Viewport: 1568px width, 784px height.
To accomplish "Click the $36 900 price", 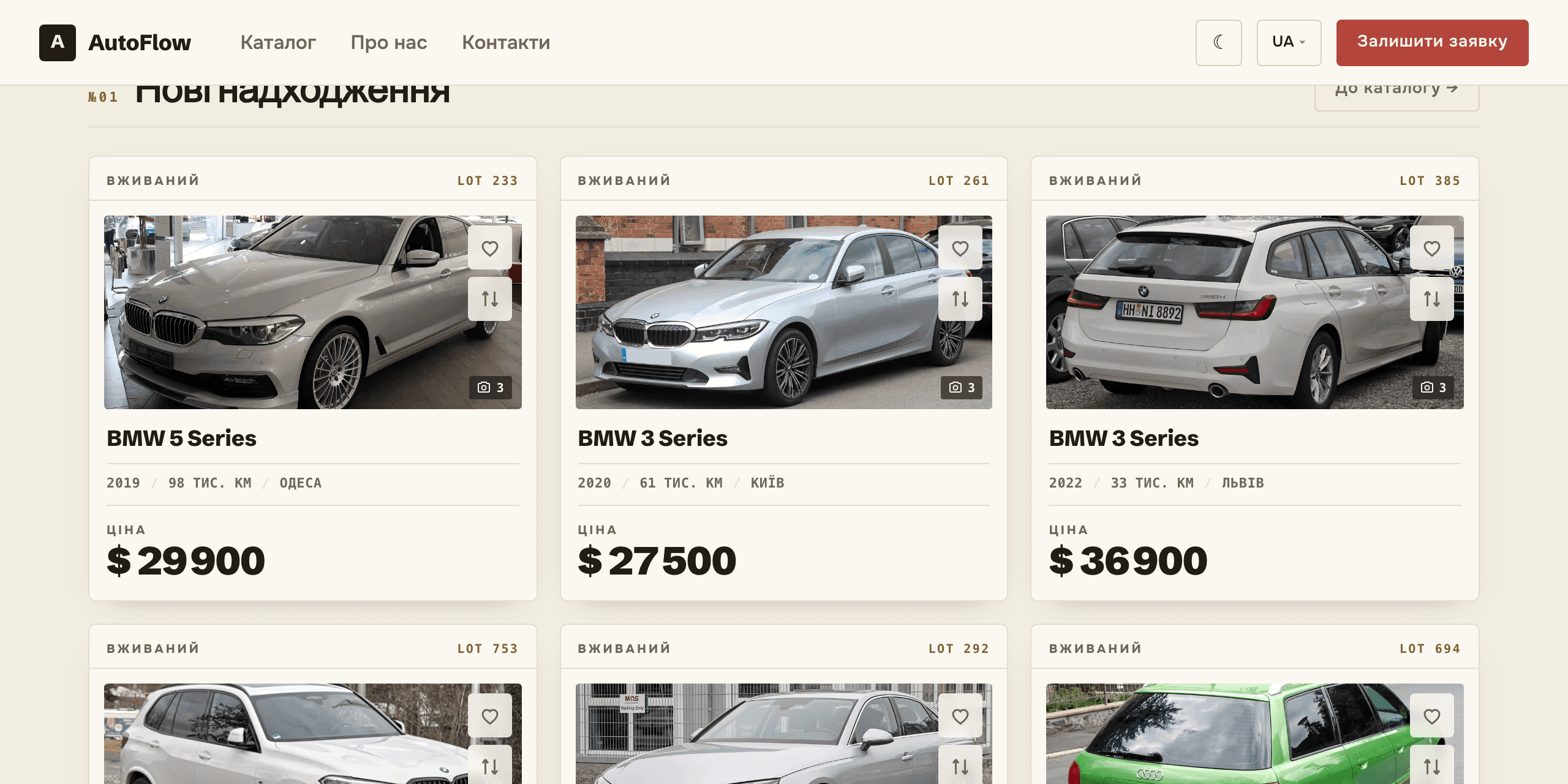I will pos(1128,561).
